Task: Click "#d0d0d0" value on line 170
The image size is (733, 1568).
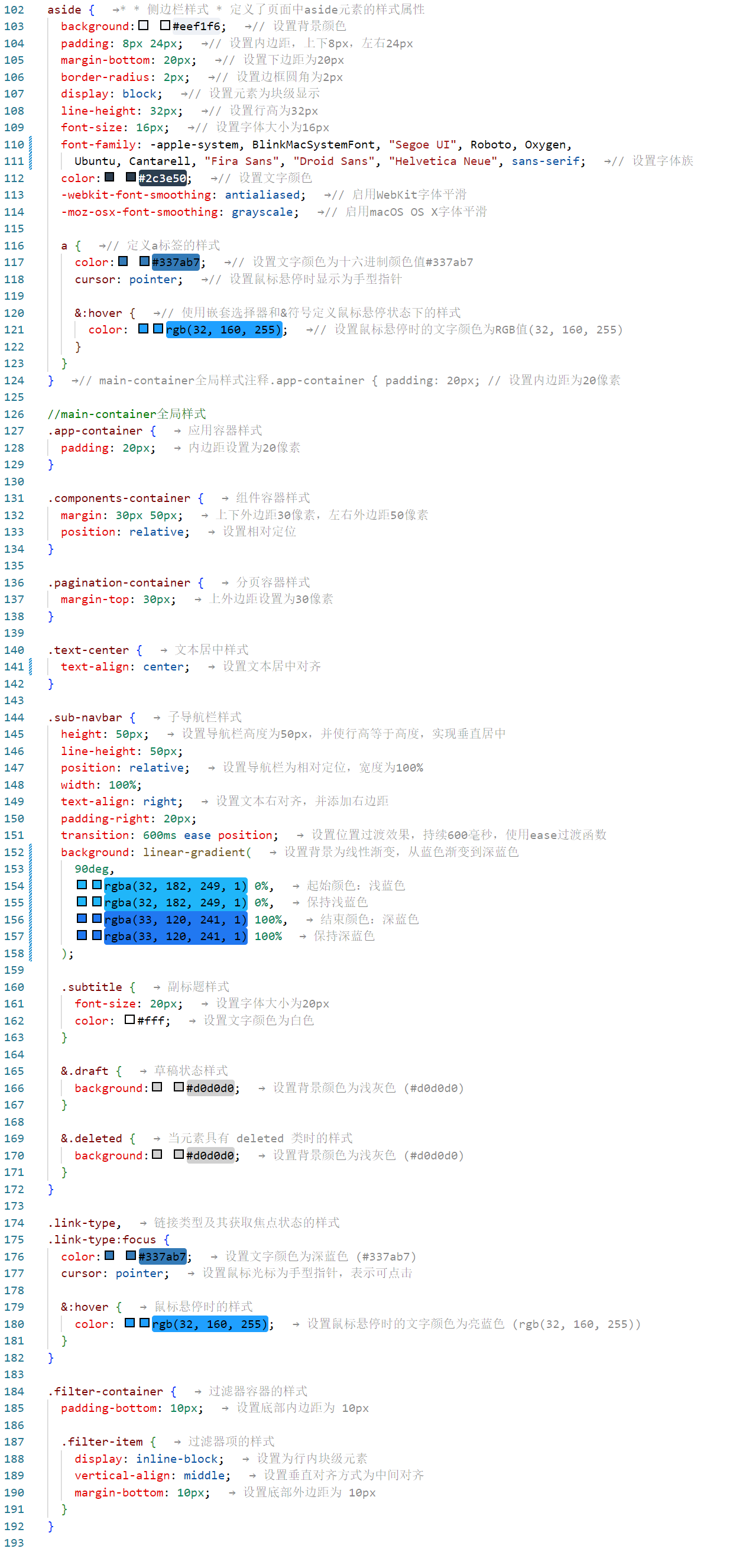Action: point(209,1155)
